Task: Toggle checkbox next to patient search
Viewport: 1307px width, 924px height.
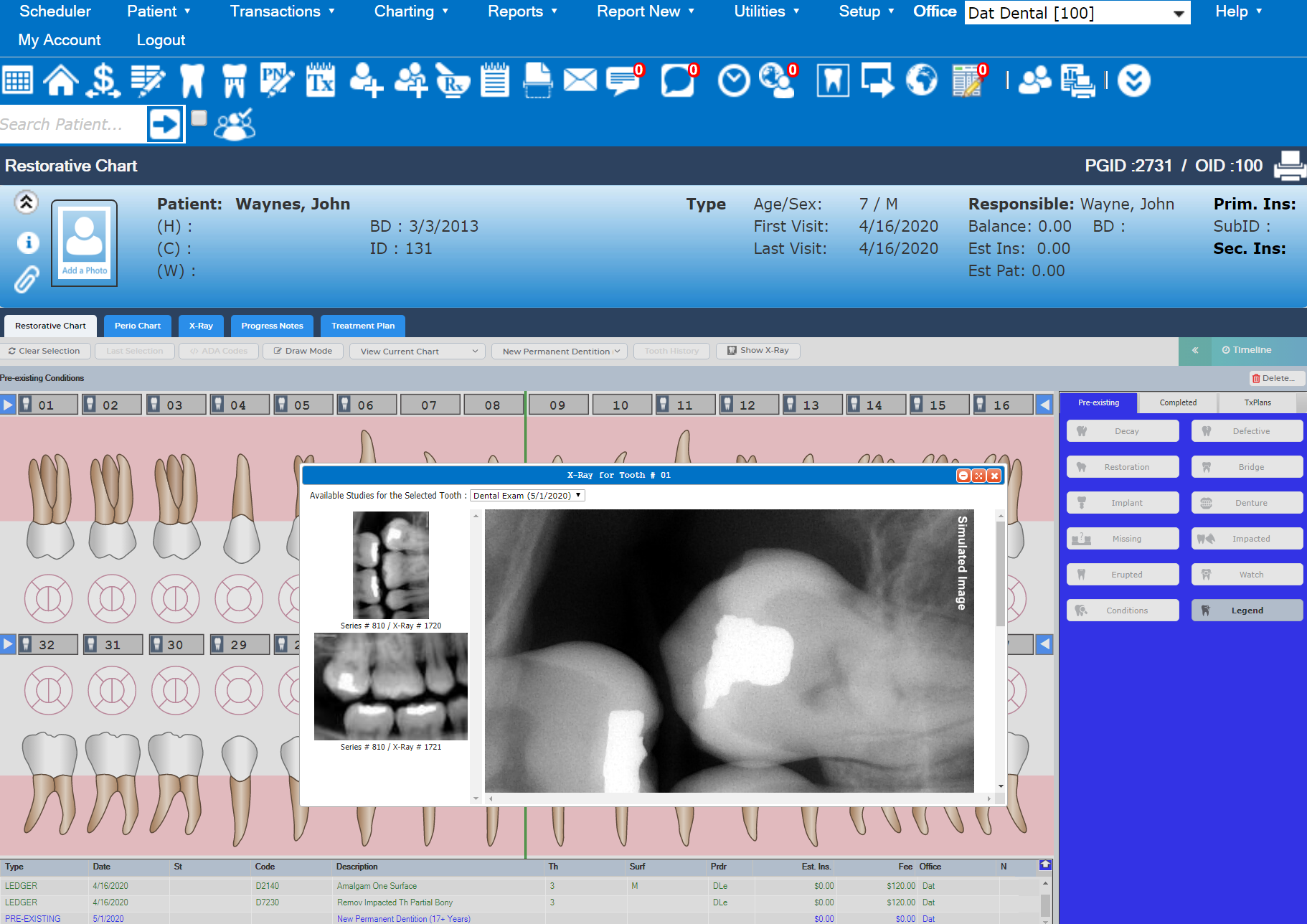Action: tap(199, 118)
